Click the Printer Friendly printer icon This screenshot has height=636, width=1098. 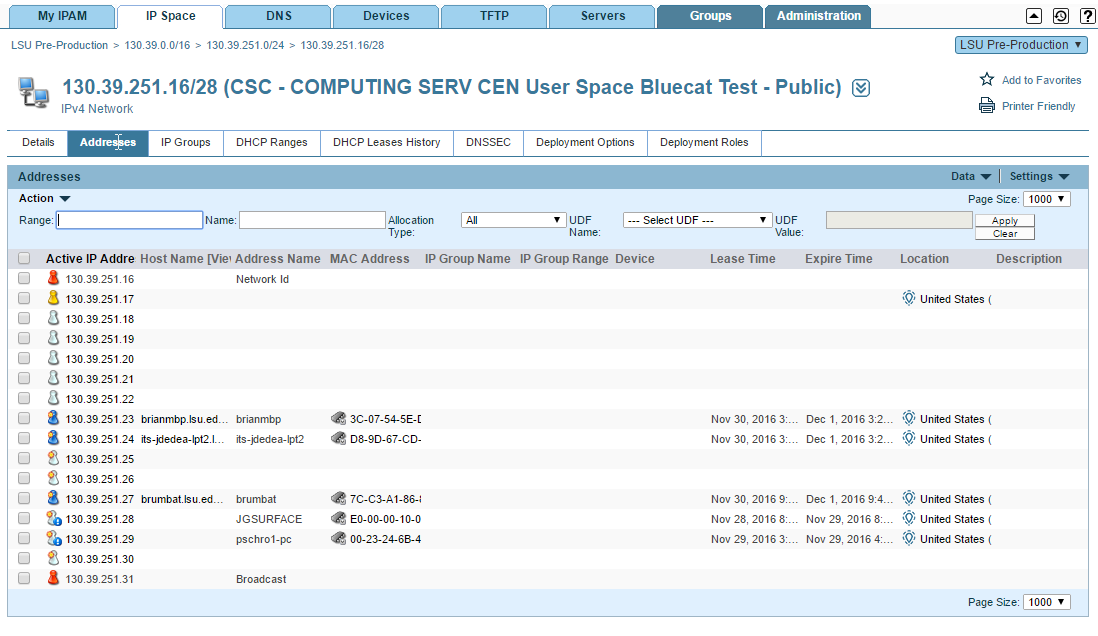click(987, 106)
